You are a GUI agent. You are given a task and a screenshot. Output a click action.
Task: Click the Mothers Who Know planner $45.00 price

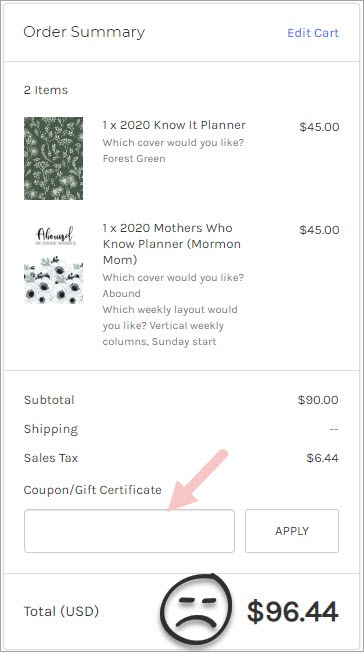319,230
